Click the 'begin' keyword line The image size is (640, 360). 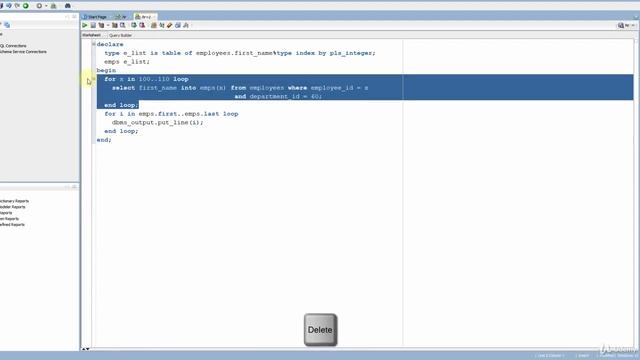[106, 70]
